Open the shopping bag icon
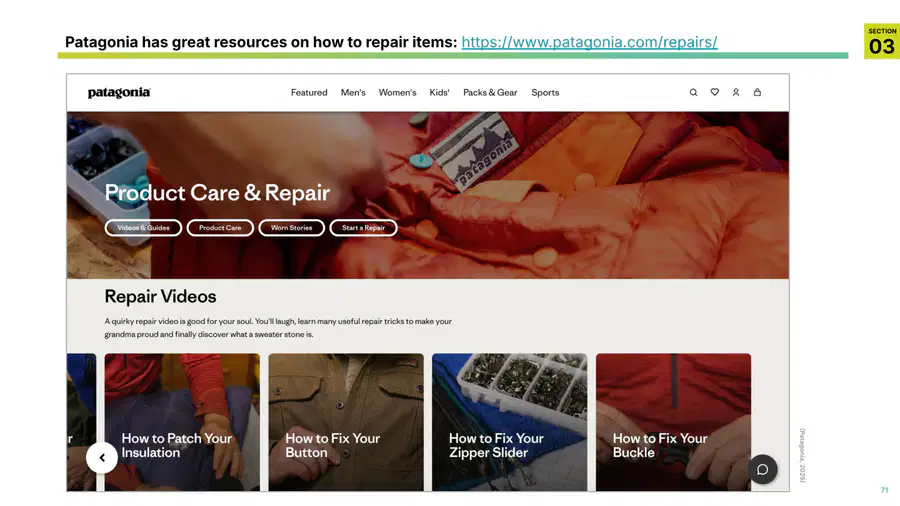 [757, 92]
